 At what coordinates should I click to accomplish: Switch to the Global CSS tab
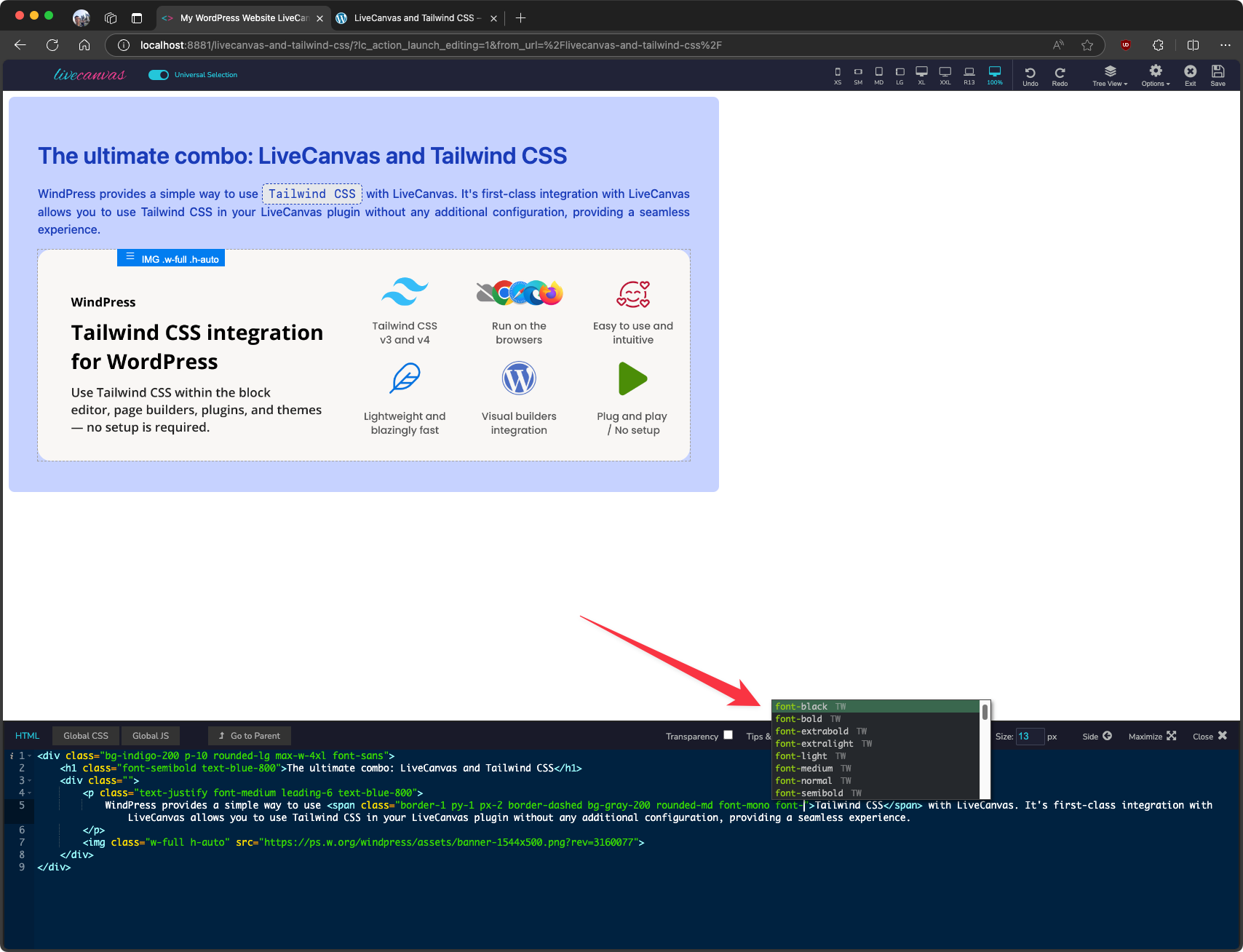pos(86,736)
